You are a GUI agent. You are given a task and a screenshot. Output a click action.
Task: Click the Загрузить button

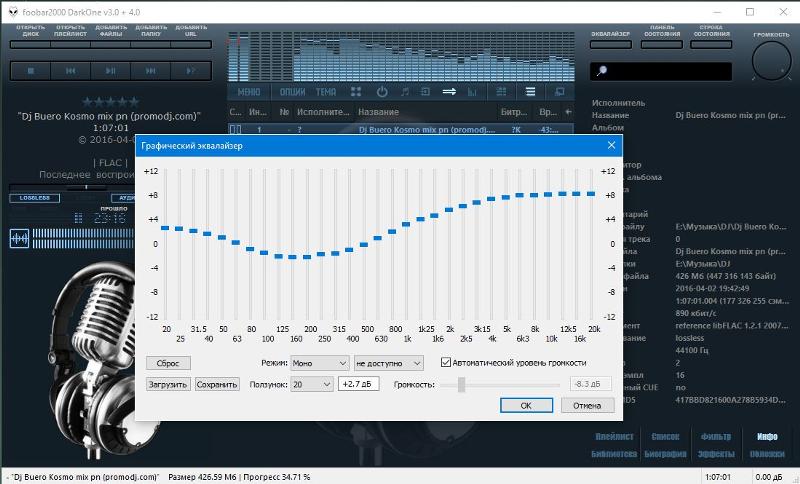tap(168, 384)
